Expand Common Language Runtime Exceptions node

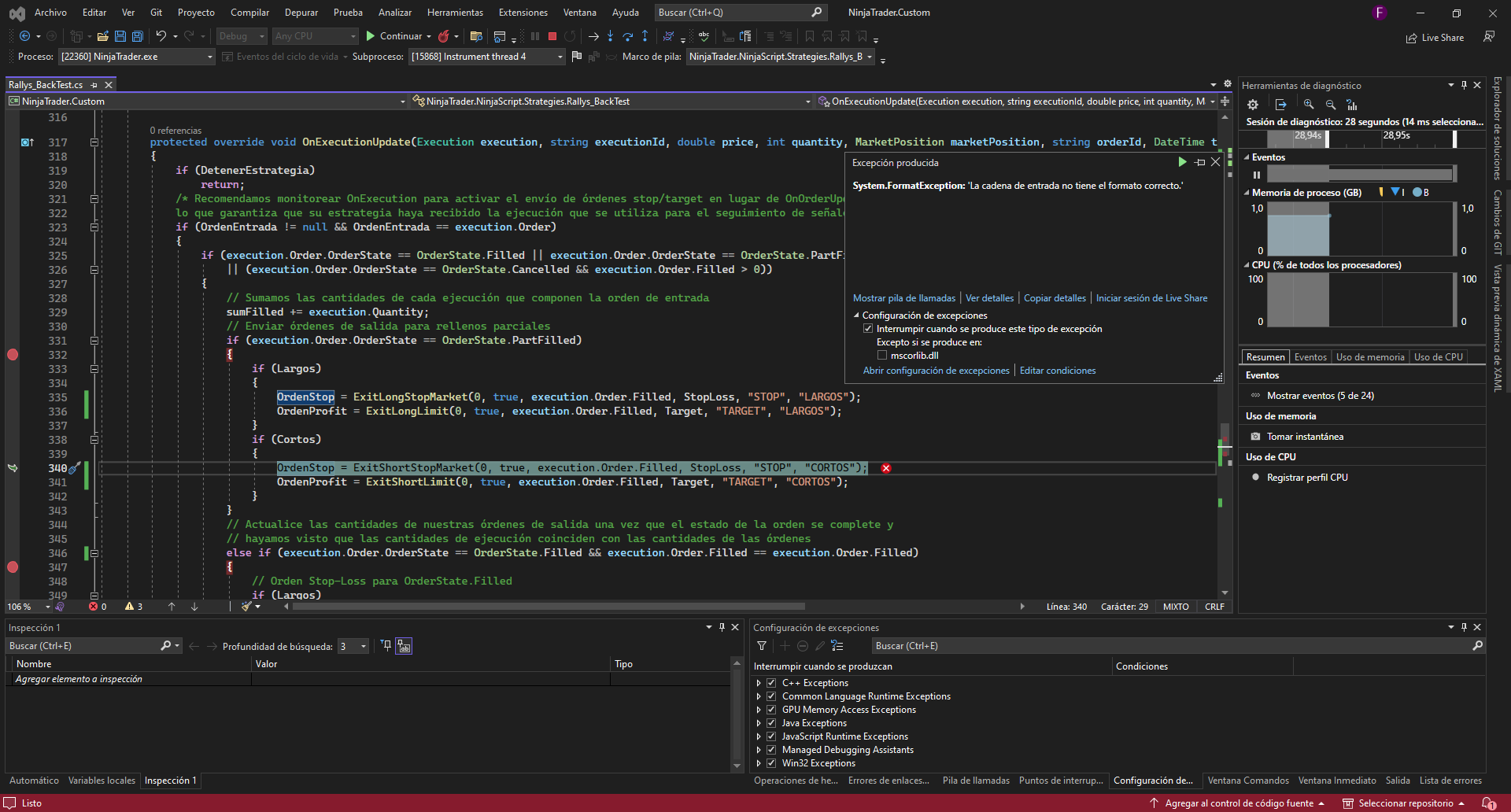point(759,696)
